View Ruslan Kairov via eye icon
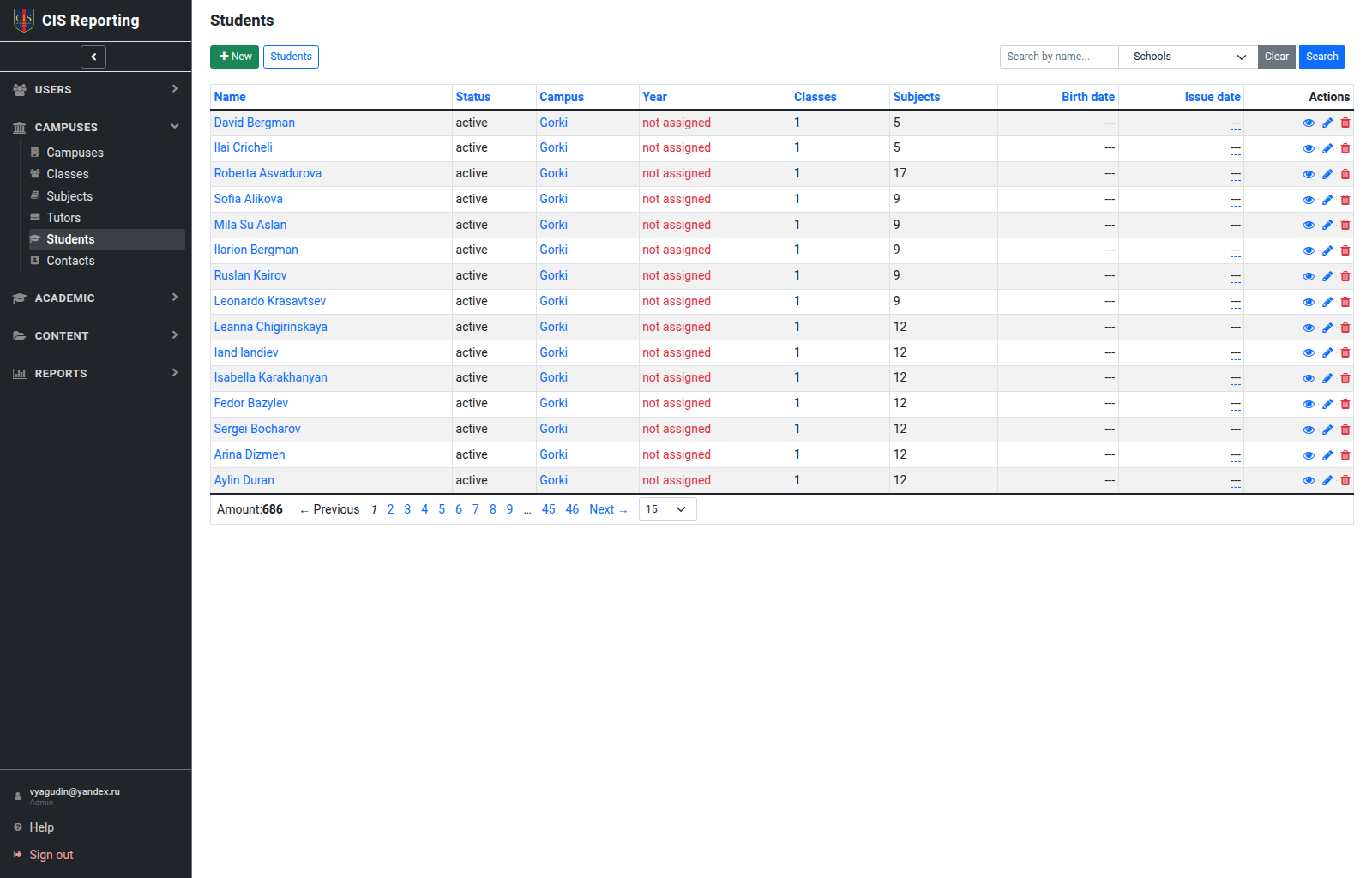Screen dimensions: 1372x878 [x=1309, y=276]
